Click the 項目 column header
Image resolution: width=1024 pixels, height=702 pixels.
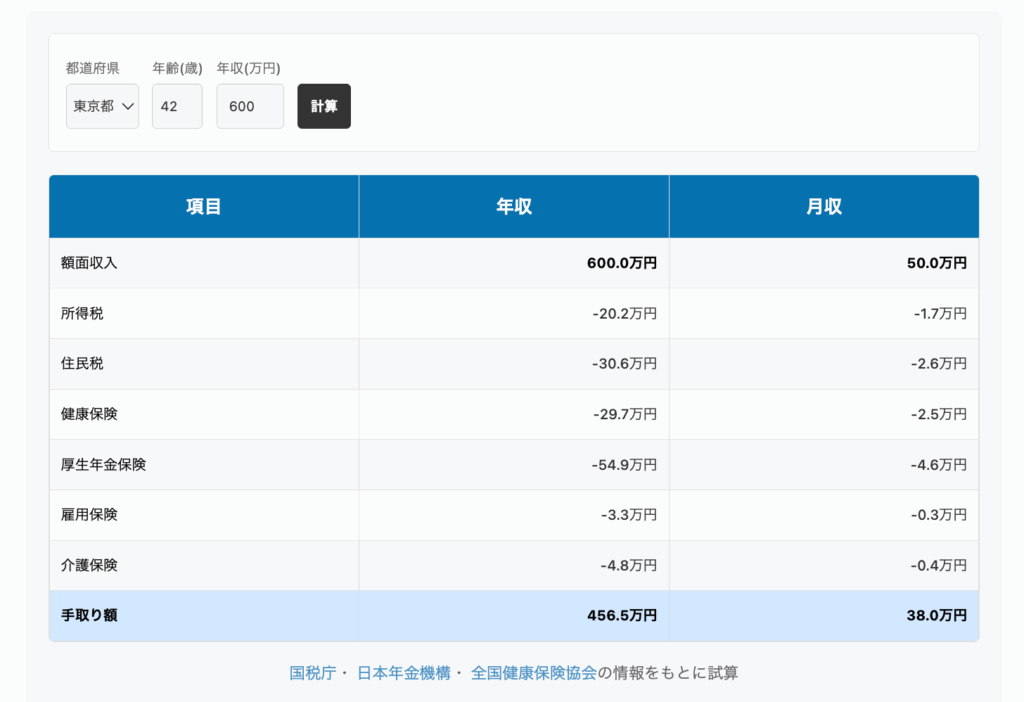pos(204,207)
